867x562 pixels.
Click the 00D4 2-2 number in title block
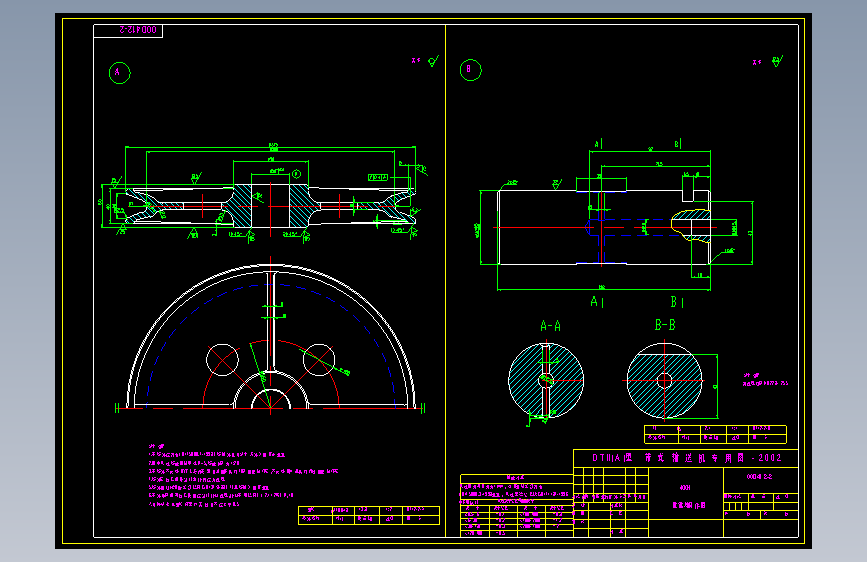[759, 476]
